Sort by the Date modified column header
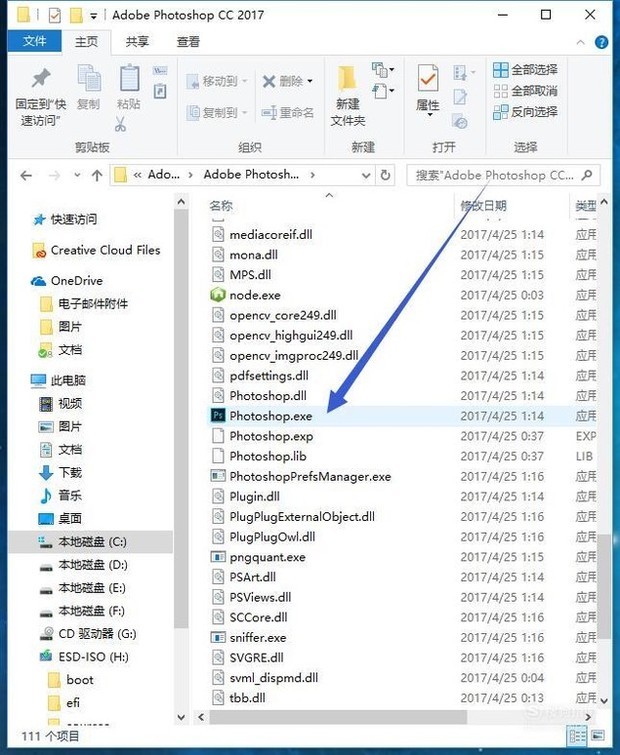Screen dimensions: 620x755 pos(483,206)
